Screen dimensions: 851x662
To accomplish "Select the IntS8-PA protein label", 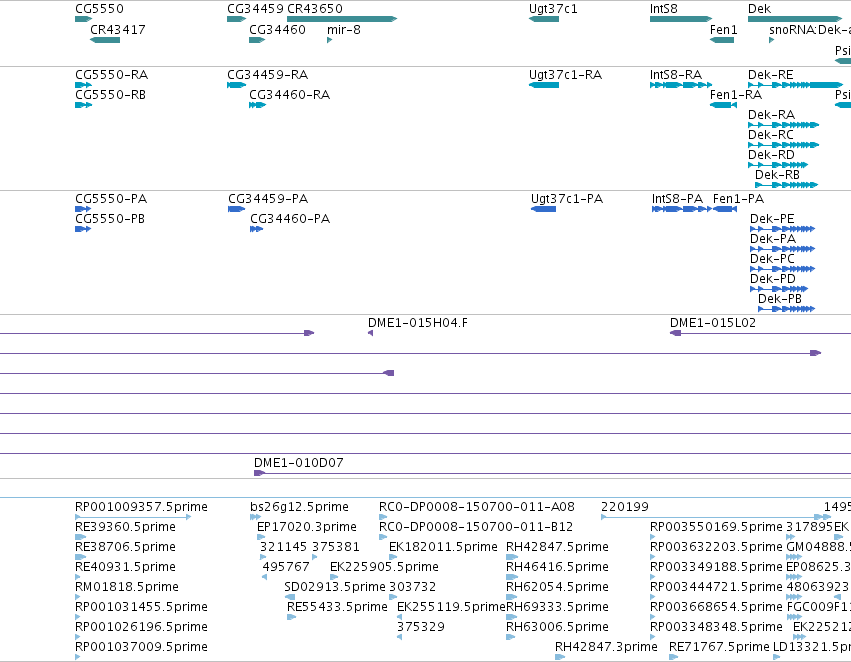I will click(x=677, y=199).
